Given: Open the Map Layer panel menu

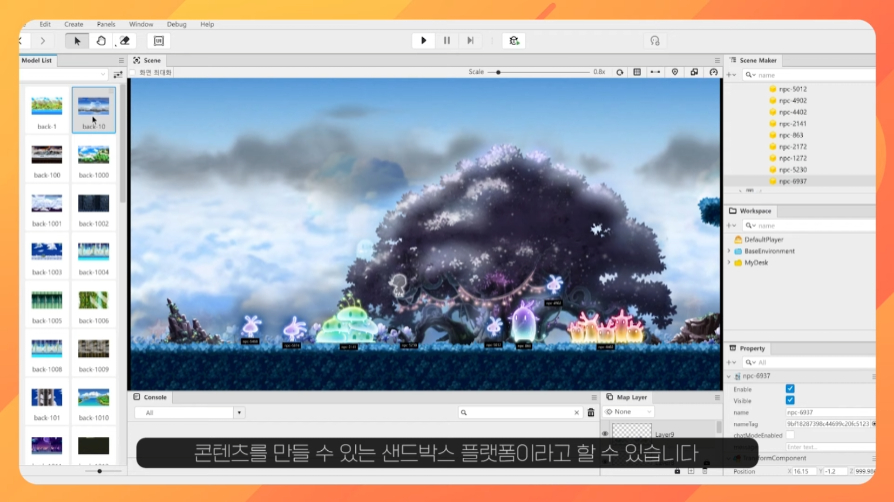Looking at the screenshot, I should pos(717,398).
